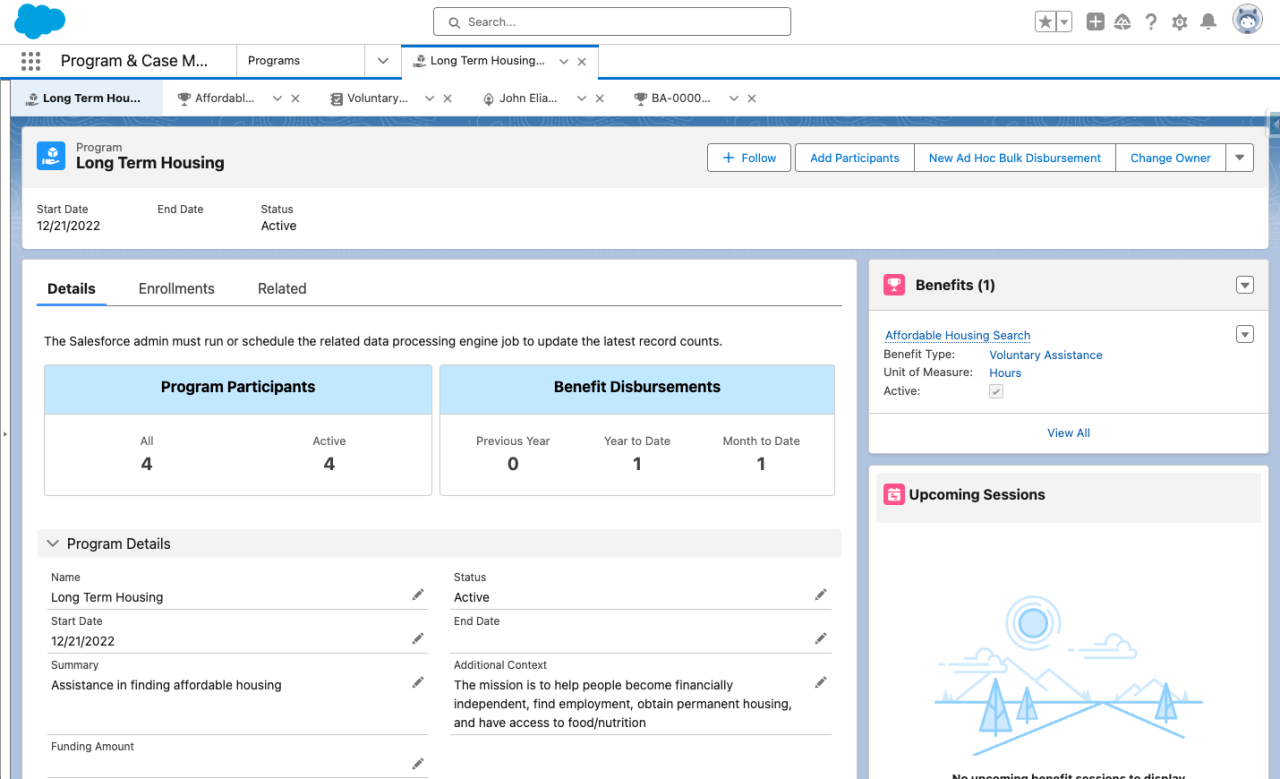Close the Long Term Housing workspace tab

click(x=582, y=61)
